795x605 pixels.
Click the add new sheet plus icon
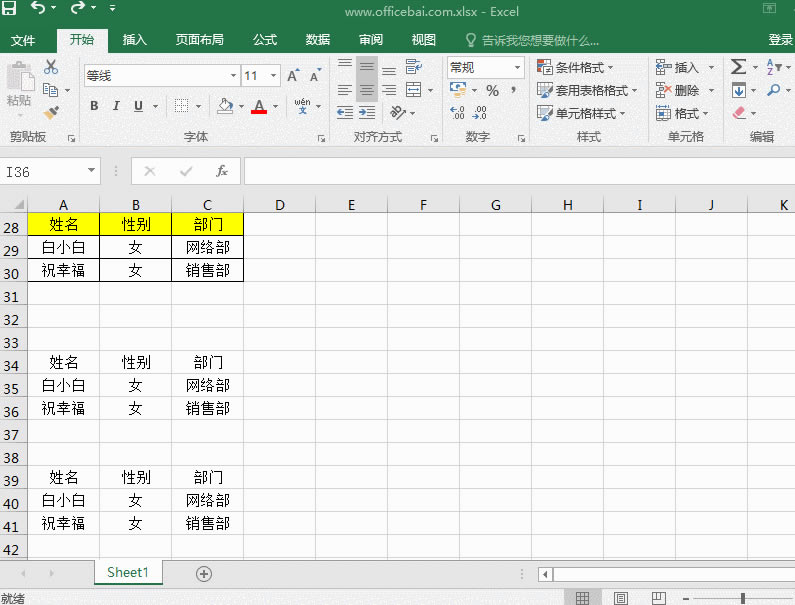pos(204,573)
